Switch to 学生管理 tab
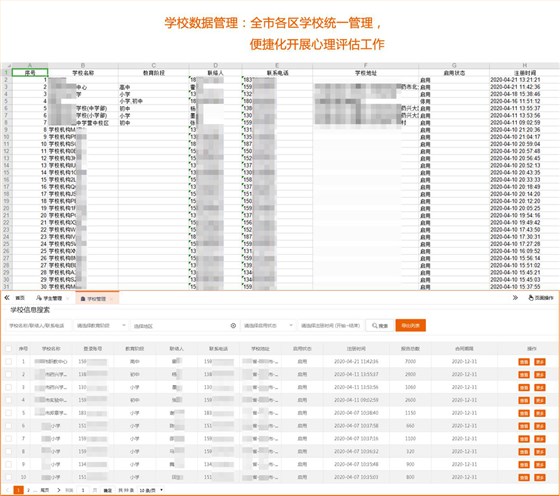560x496 pixels. pyautogui.click(x=49, y=298)
